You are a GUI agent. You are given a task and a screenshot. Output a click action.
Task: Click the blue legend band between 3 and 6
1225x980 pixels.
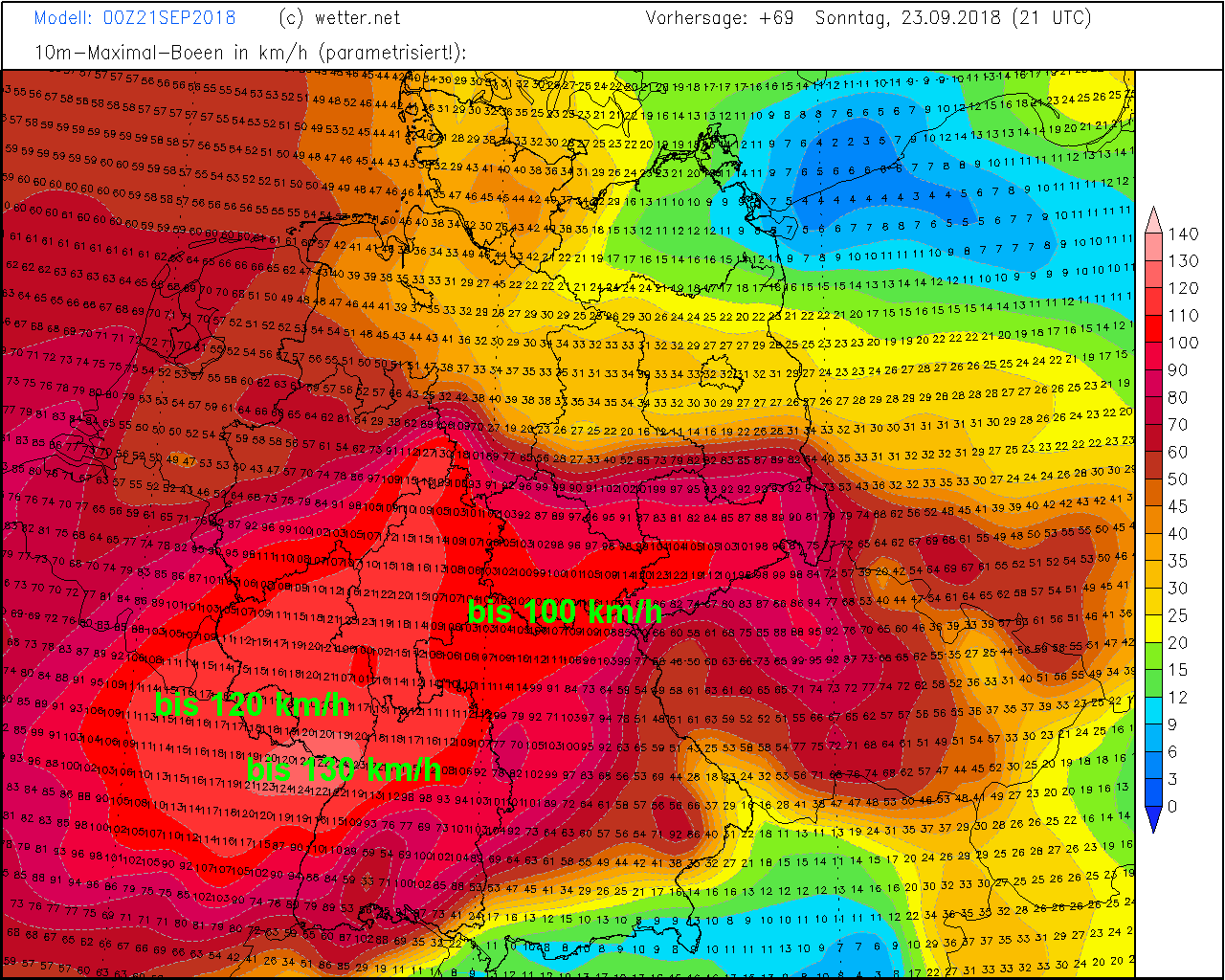1153,765
